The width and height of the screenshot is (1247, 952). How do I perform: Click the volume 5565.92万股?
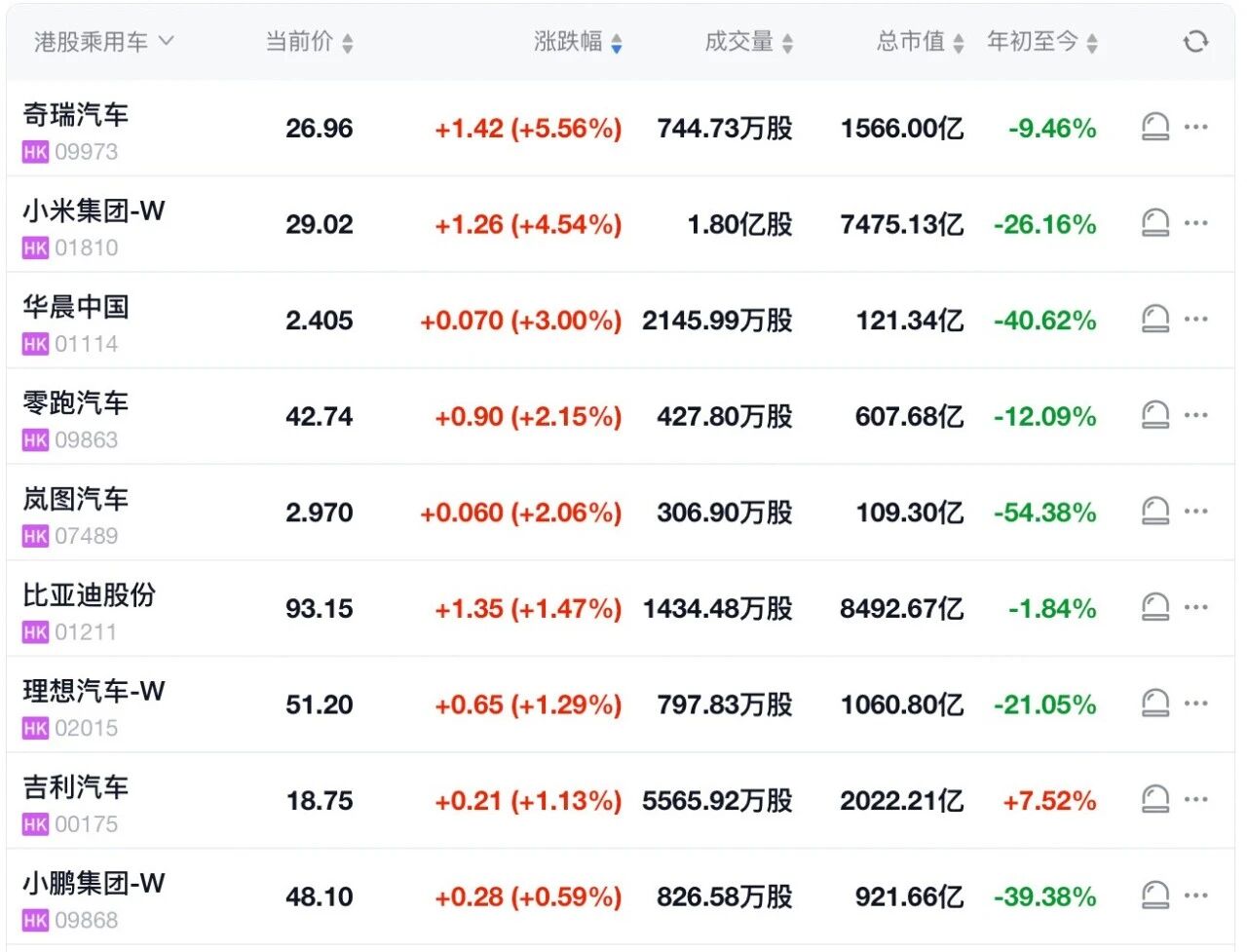718,801
